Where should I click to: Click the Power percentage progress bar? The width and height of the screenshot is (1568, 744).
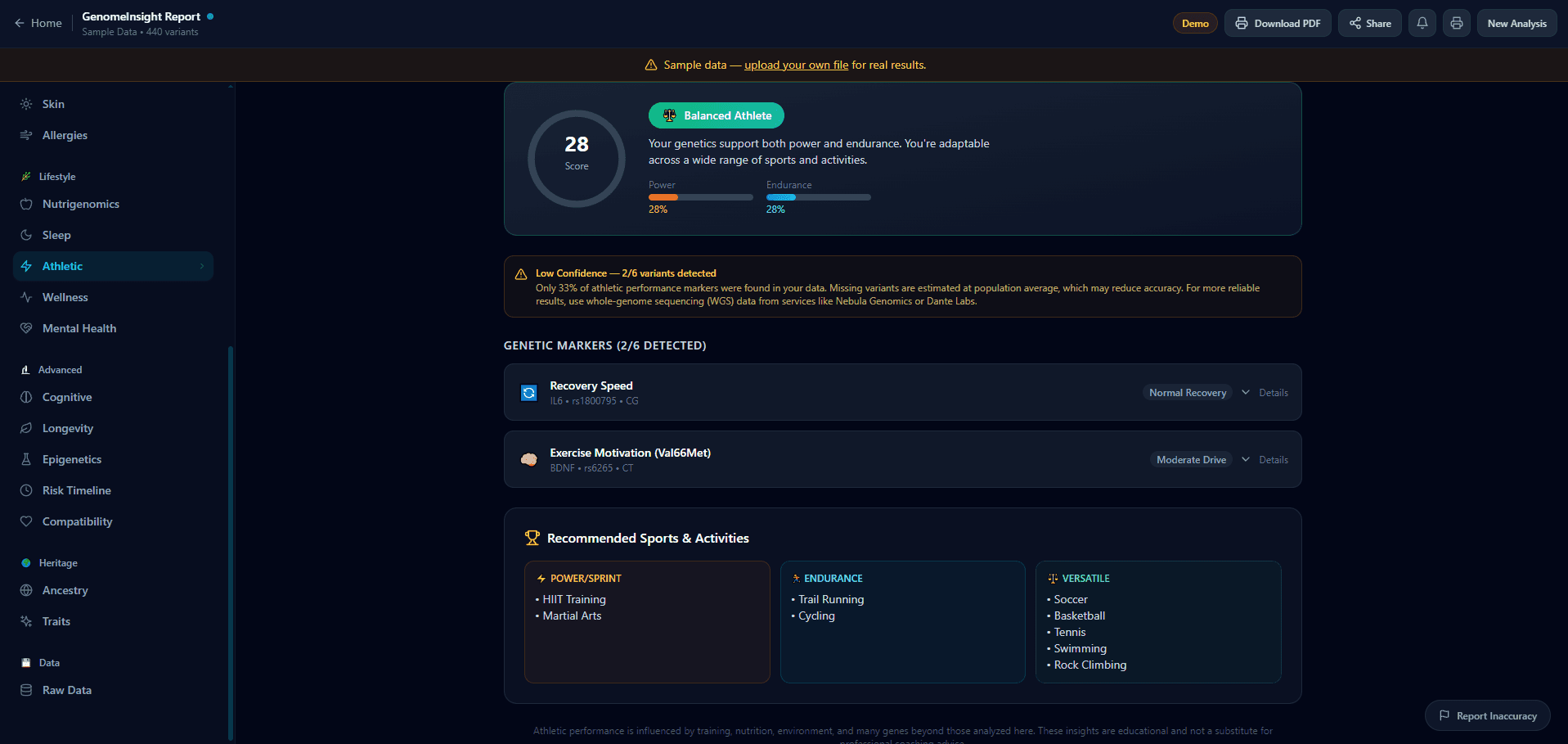coord(700,197)
